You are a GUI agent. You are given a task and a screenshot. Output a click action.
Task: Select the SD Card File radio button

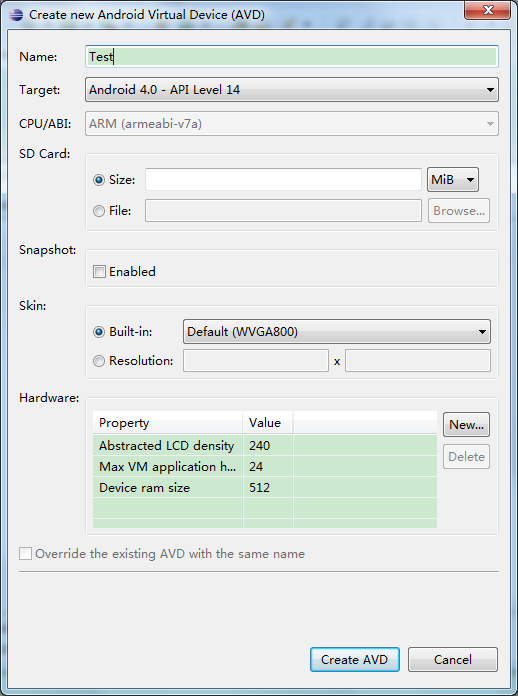click(x=99, y=211)
